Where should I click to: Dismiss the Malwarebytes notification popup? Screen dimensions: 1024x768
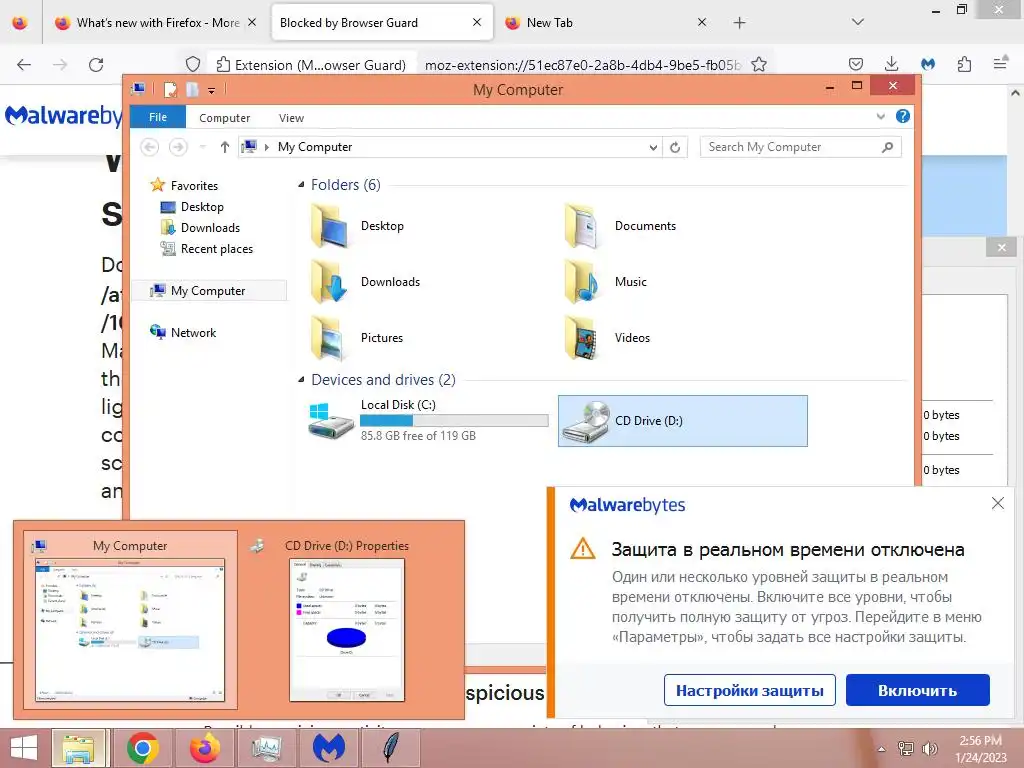(x=997, y=503)
